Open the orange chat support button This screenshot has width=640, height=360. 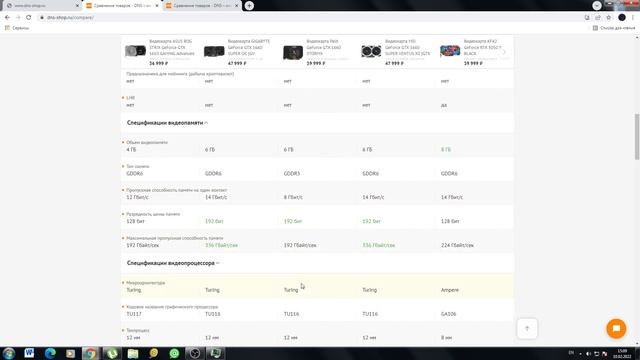point(616,329)
